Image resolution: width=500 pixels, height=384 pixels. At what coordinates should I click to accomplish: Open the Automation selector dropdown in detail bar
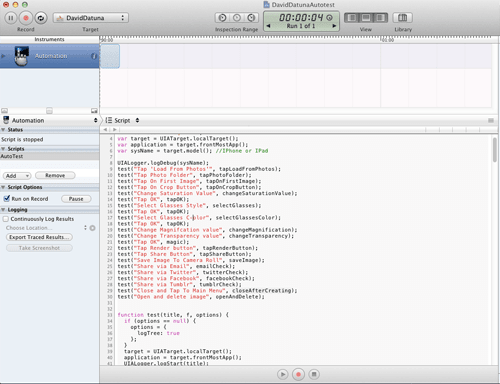pos(50,120)
